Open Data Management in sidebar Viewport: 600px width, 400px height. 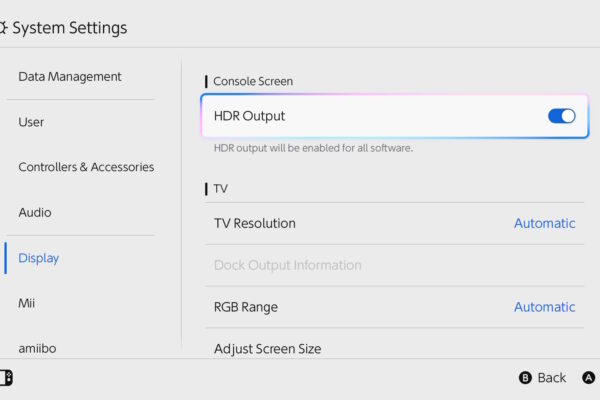tap(70, 77)
